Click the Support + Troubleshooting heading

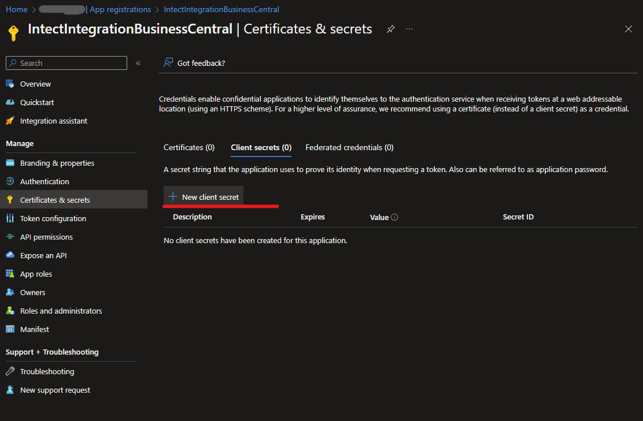click(x=52, y=352)
